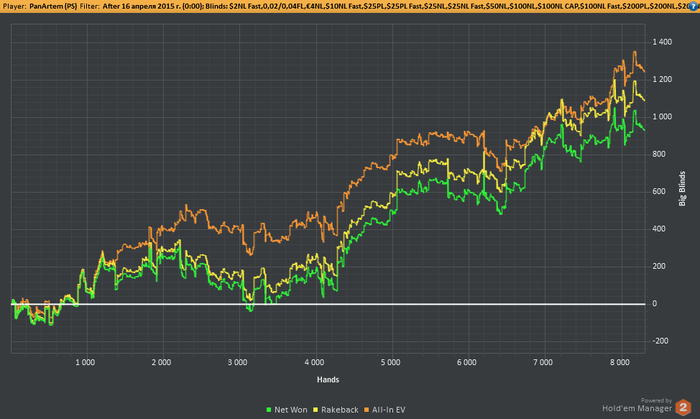The height and width of the screenshot is (419, 700).
Task: Click the 7 000 hands axis label
Action: point(543,362)
